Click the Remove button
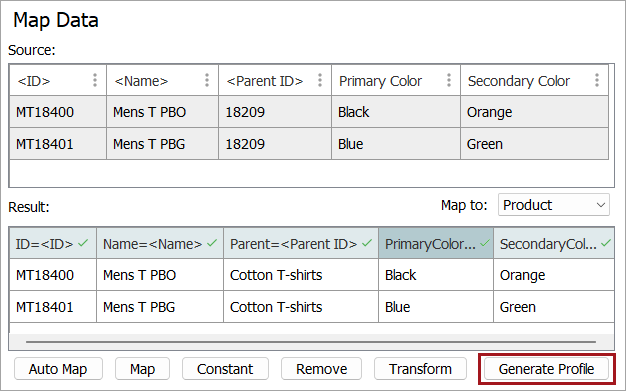626x391 pixels. coord(321,369)
